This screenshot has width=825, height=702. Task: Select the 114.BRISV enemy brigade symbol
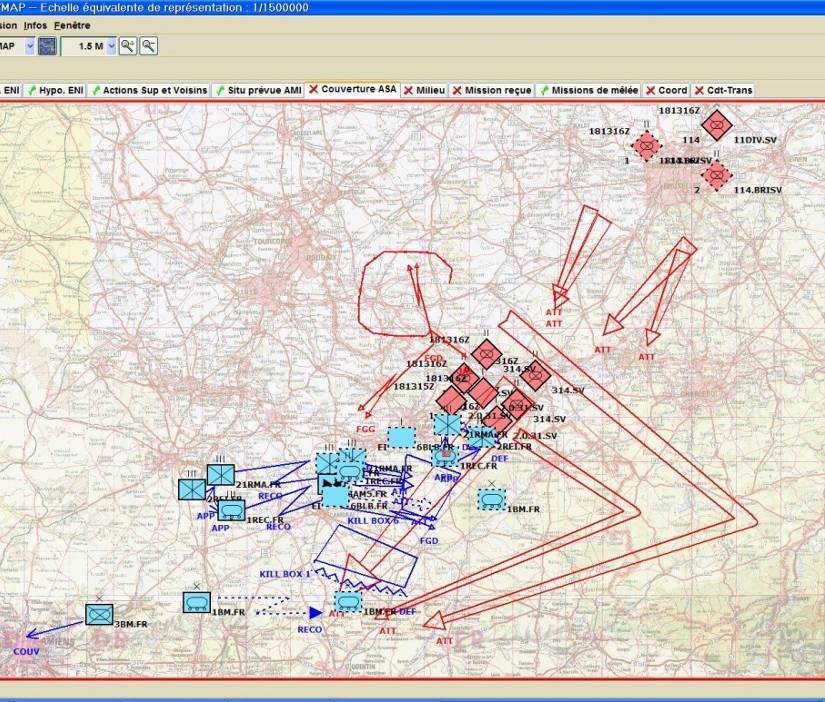[x=714, y=175]
